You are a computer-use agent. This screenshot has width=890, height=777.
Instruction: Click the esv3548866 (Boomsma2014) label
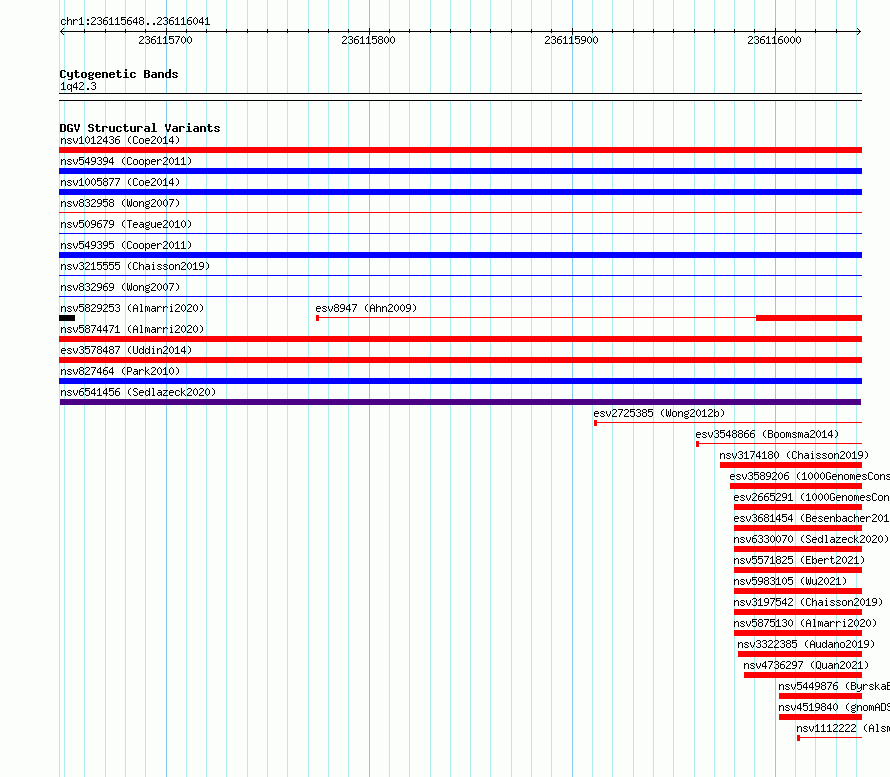[x=767, y=434]
